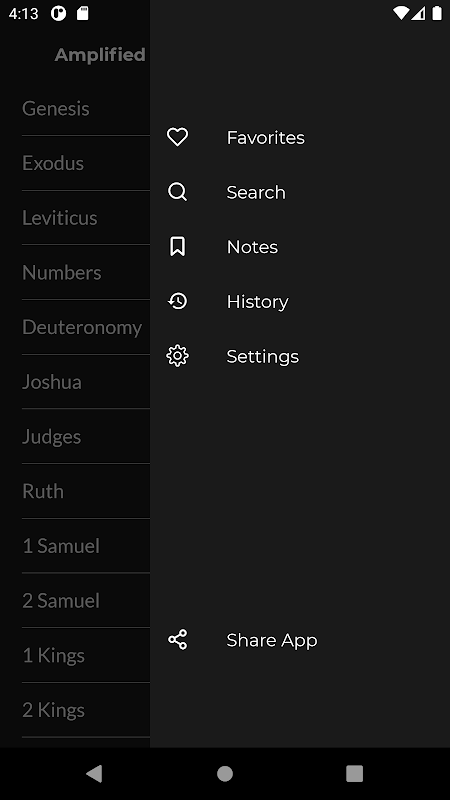Open the Notes menu entry
450x800 pixels.
click(x=300, y=246)
